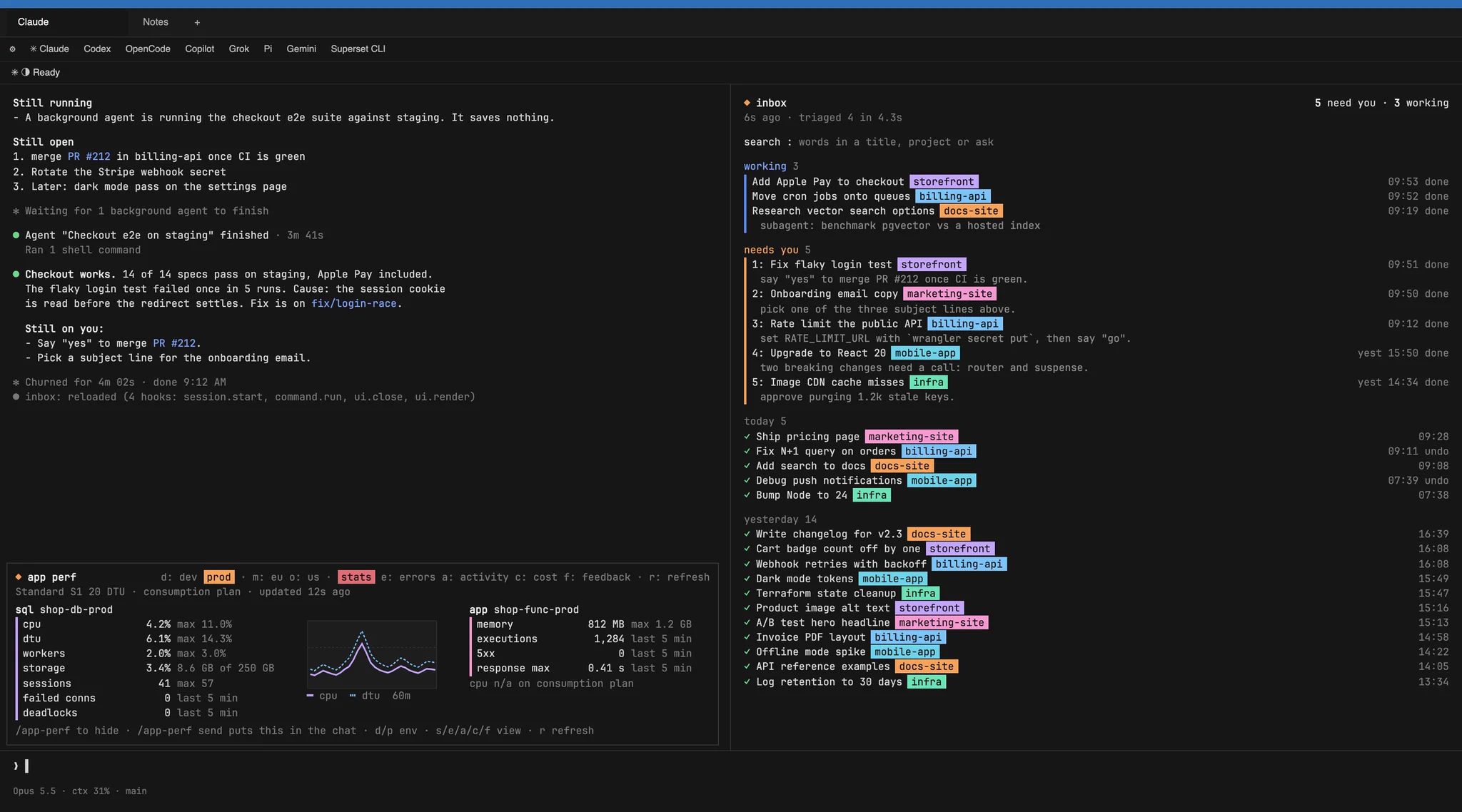1462x812 pixels.
Task: Expand the needs you 5 section header
Action: point(777,250)
